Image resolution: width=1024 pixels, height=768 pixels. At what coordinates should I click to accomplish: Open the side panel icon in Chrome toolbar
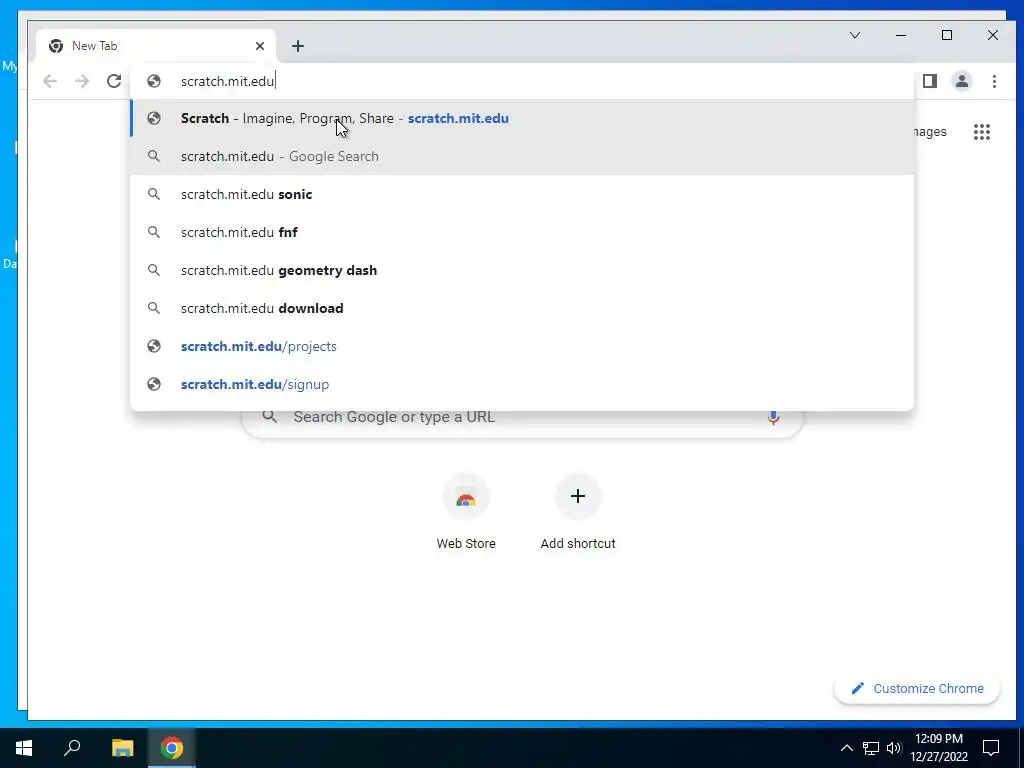(x=929, y=81)
